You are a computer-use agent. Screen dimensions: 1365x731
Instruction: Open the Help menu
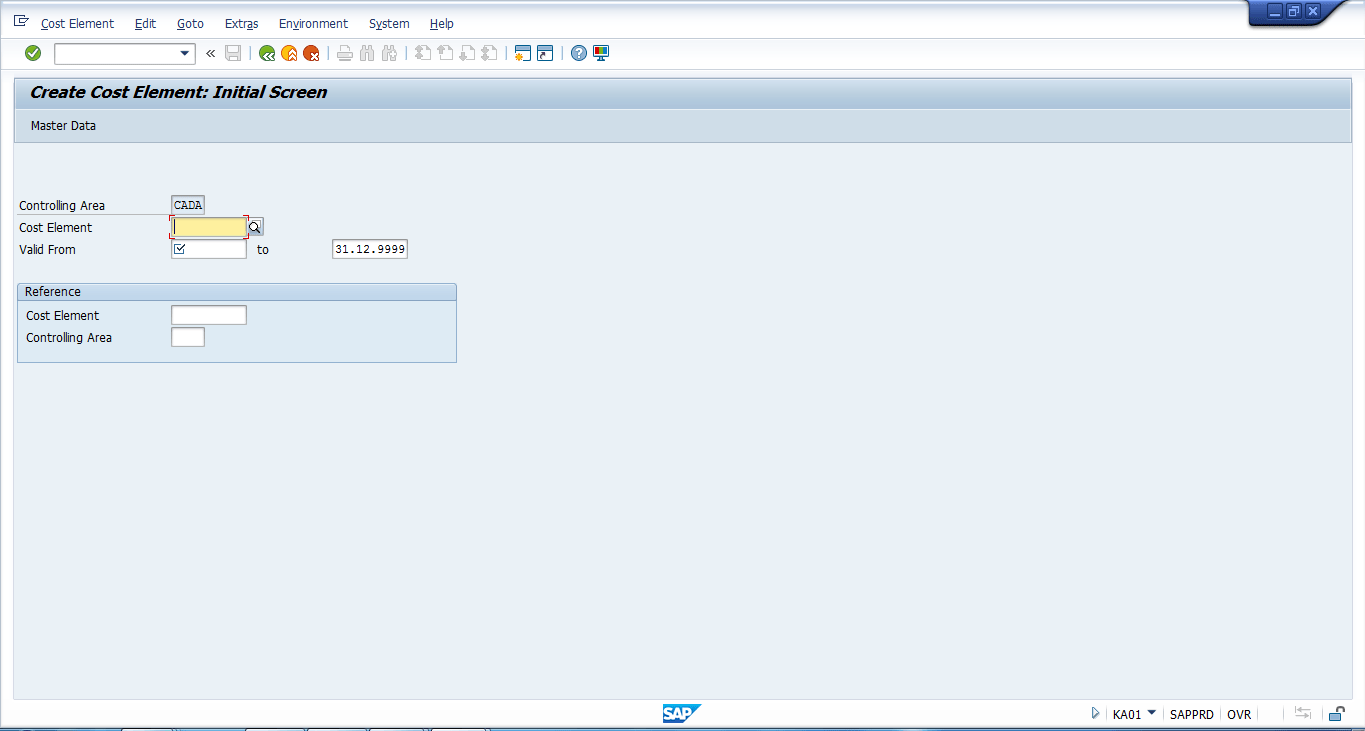[x=441, y=23]
